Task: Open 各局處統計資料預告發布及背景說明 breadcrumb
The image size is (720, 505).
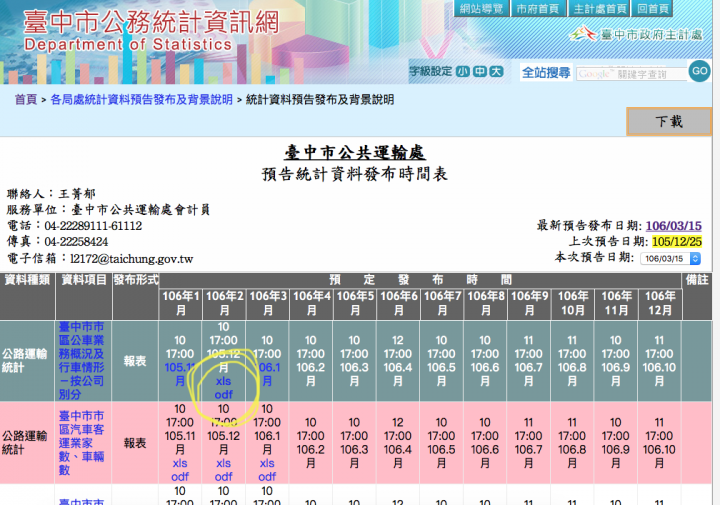Action: coord(141,100)
